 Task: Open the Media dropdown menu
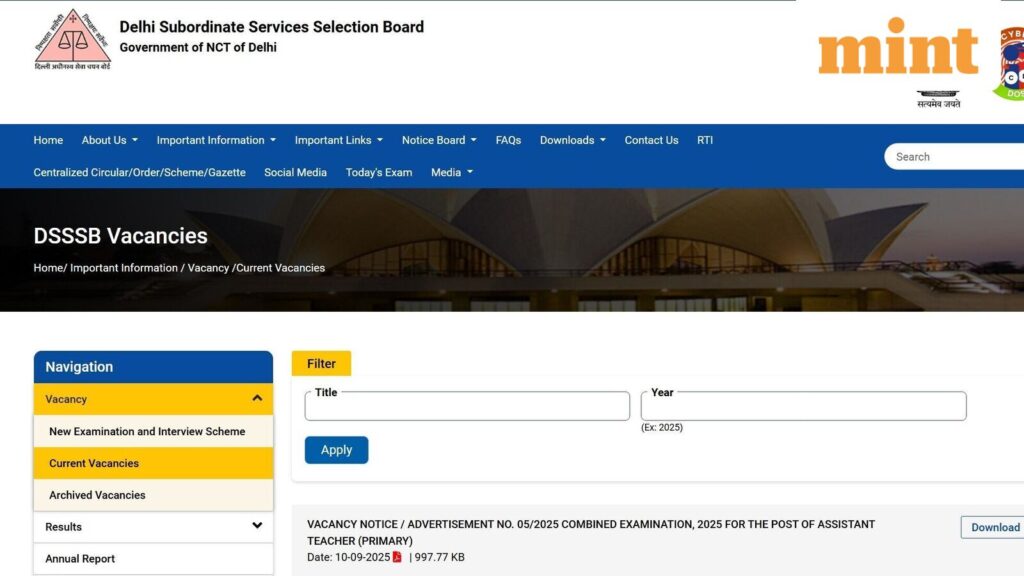pyautogui.click(x=451, y=172)
